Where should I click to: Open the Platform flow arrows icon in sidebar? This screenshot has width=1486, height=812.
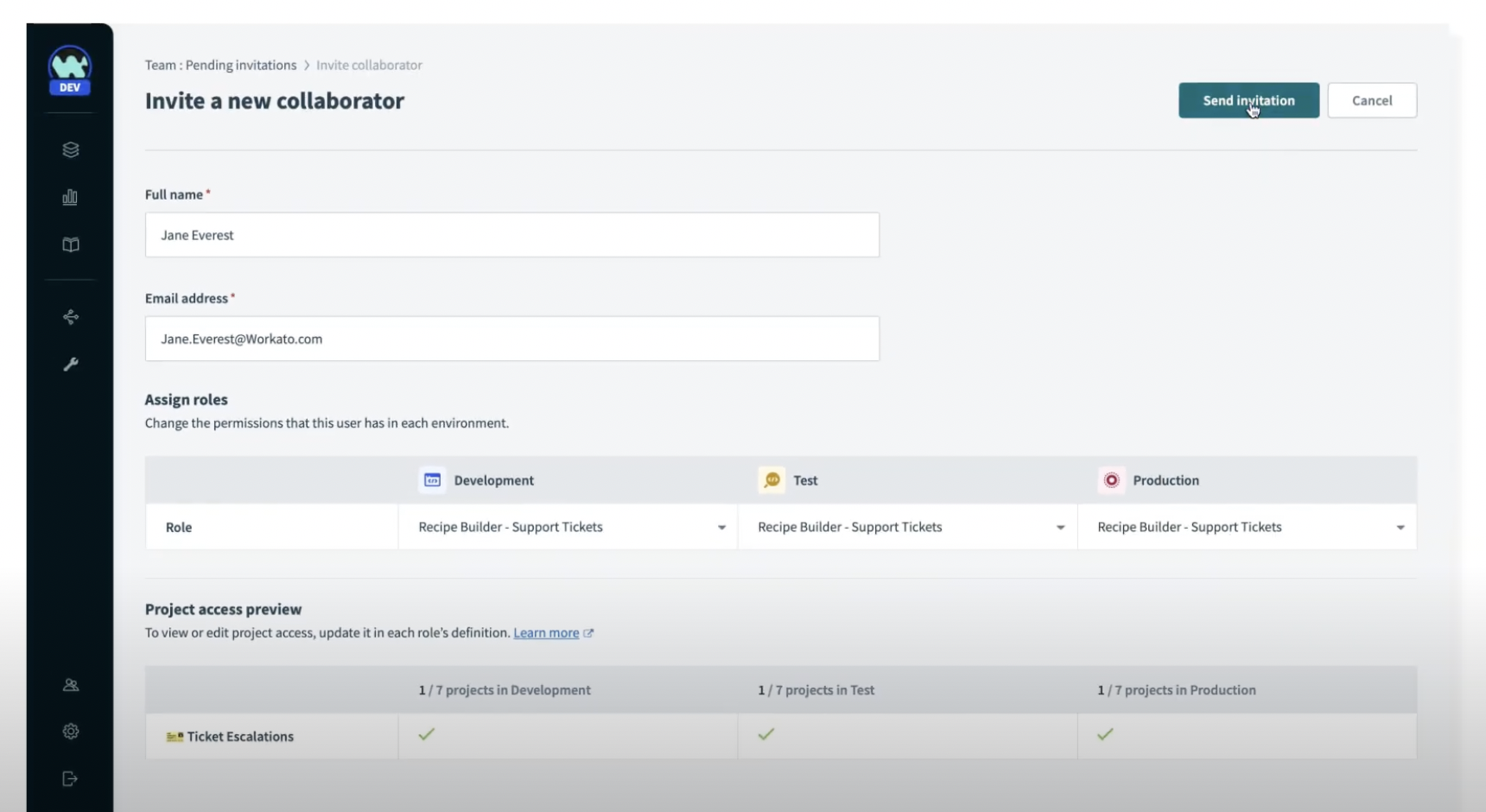[71, 317]
